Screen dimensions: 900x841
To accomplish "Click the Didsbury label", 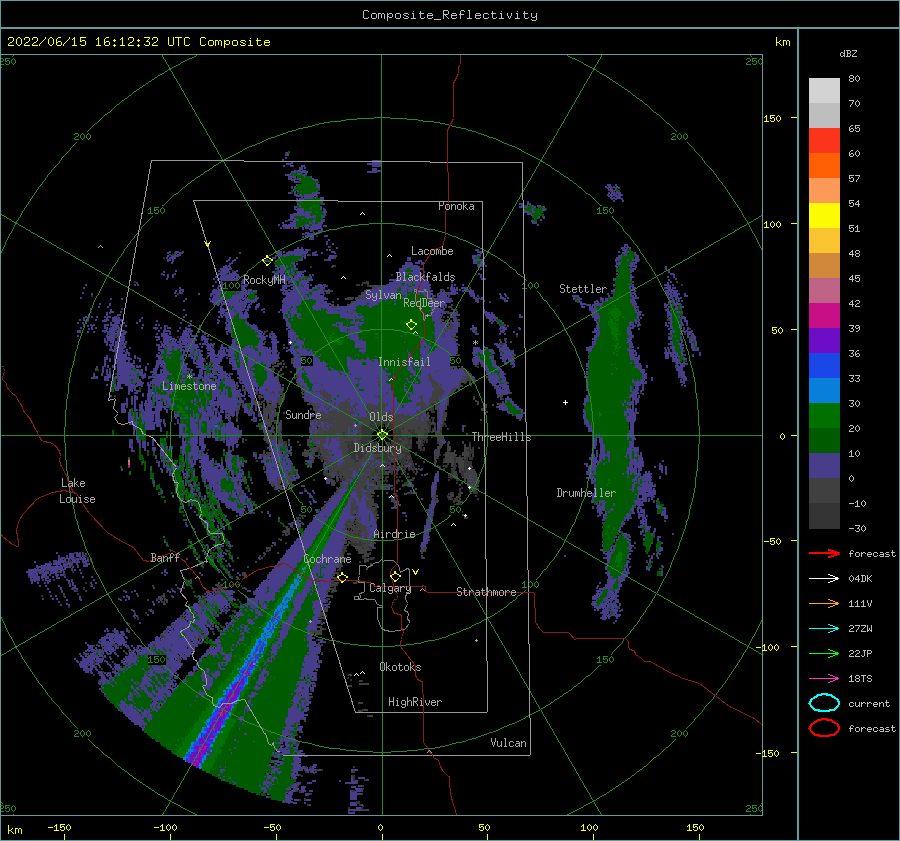I will click(377, 448).
